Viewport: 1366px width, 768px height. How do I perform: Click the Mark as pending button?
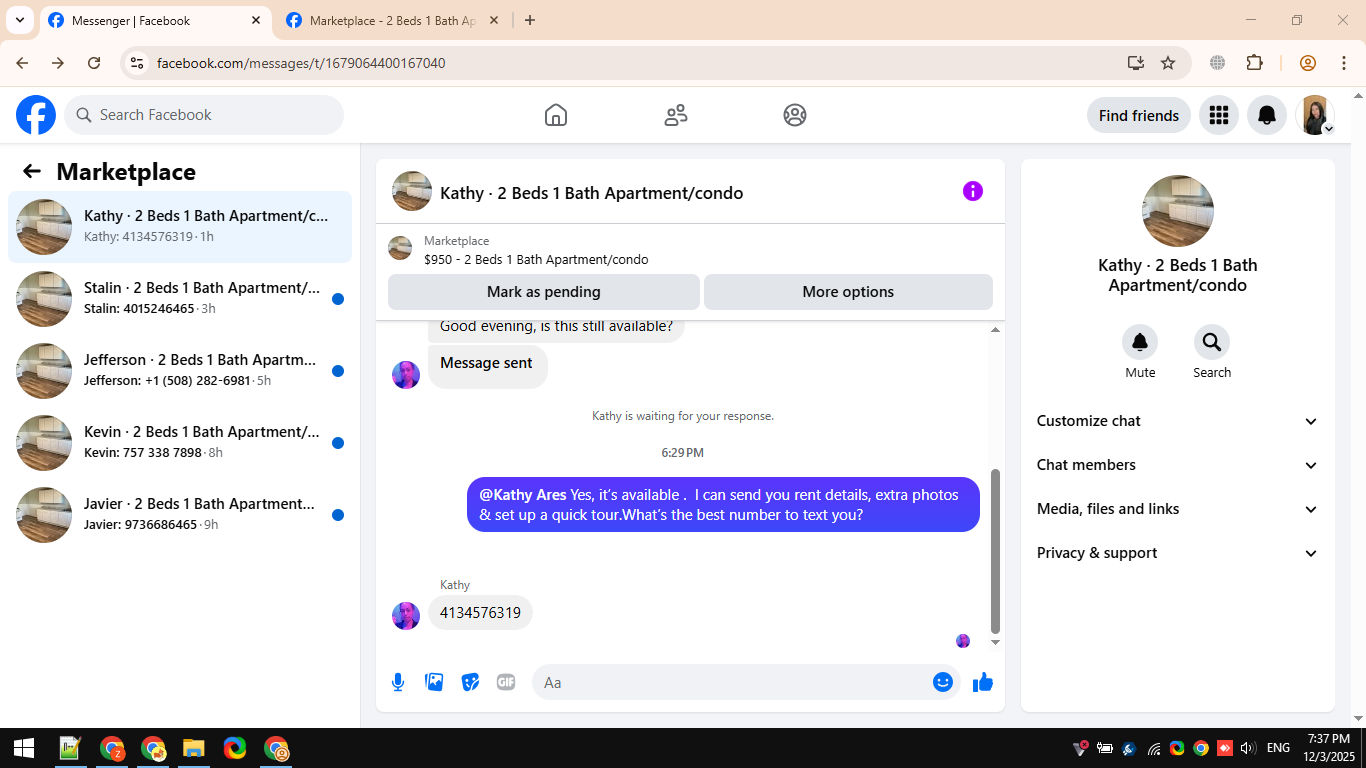[x=544, y=292]
